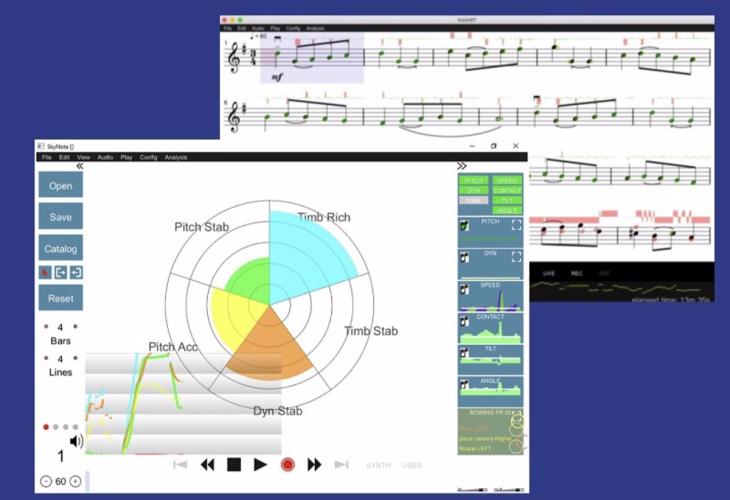Click the speaker volume icon
The width and height of the screenshot is (730, 500).
tap(76, 440)
